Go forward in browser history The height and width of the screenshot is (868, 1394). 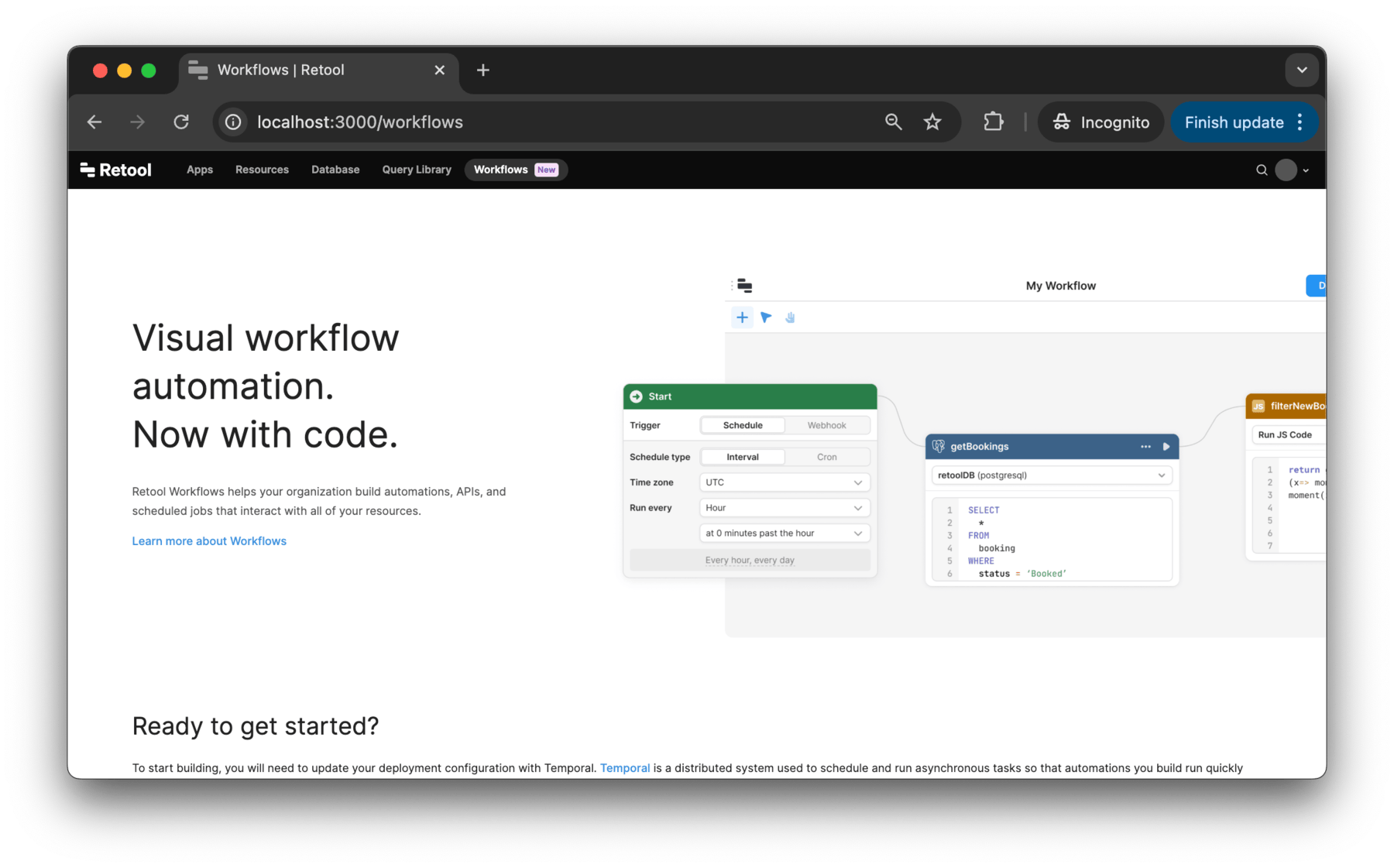click(x=137, y=122)
